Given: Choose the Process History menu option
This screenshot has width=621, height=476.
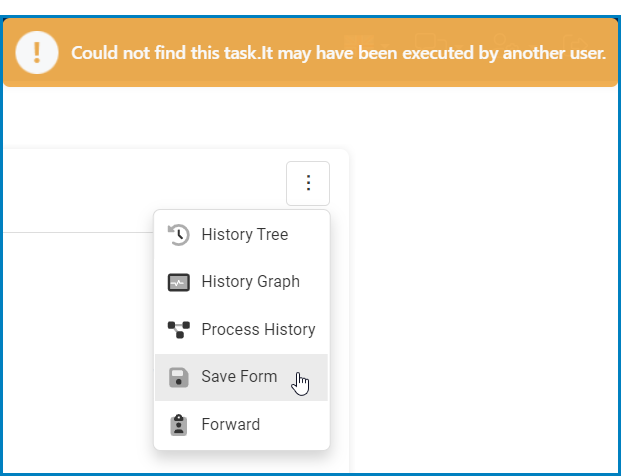Looking at the screenshot, I should (258, 330).
